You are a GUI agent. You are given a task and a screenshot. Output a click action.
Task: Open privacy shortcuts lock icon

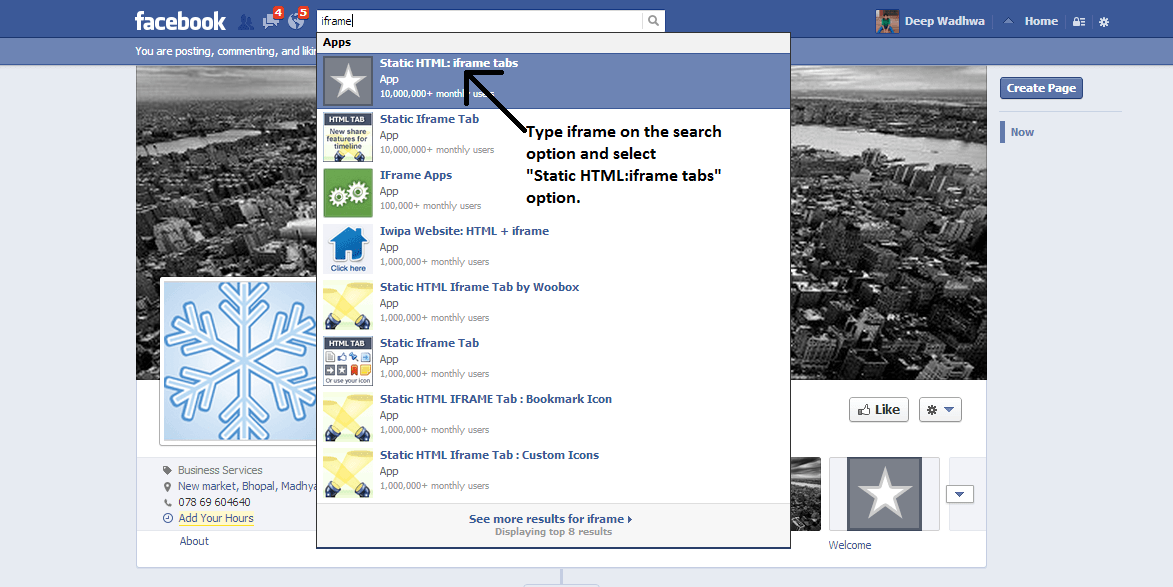(x=1079, y=22)
